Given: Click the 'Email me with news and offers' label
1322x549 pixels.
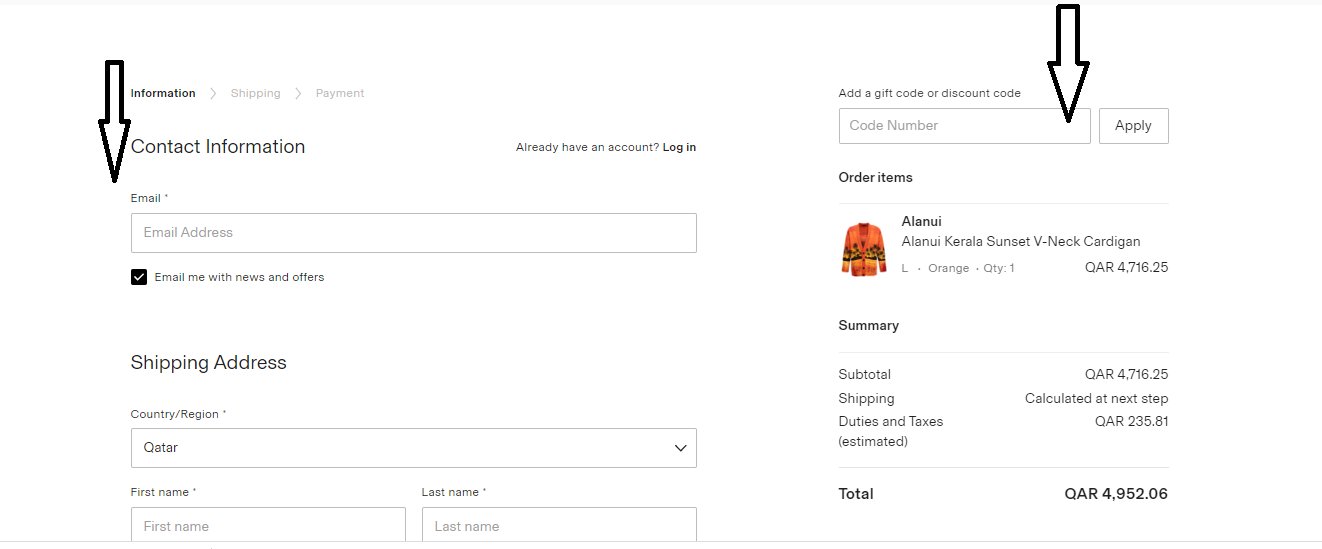Looking at the screenshot, I should 239,277.
